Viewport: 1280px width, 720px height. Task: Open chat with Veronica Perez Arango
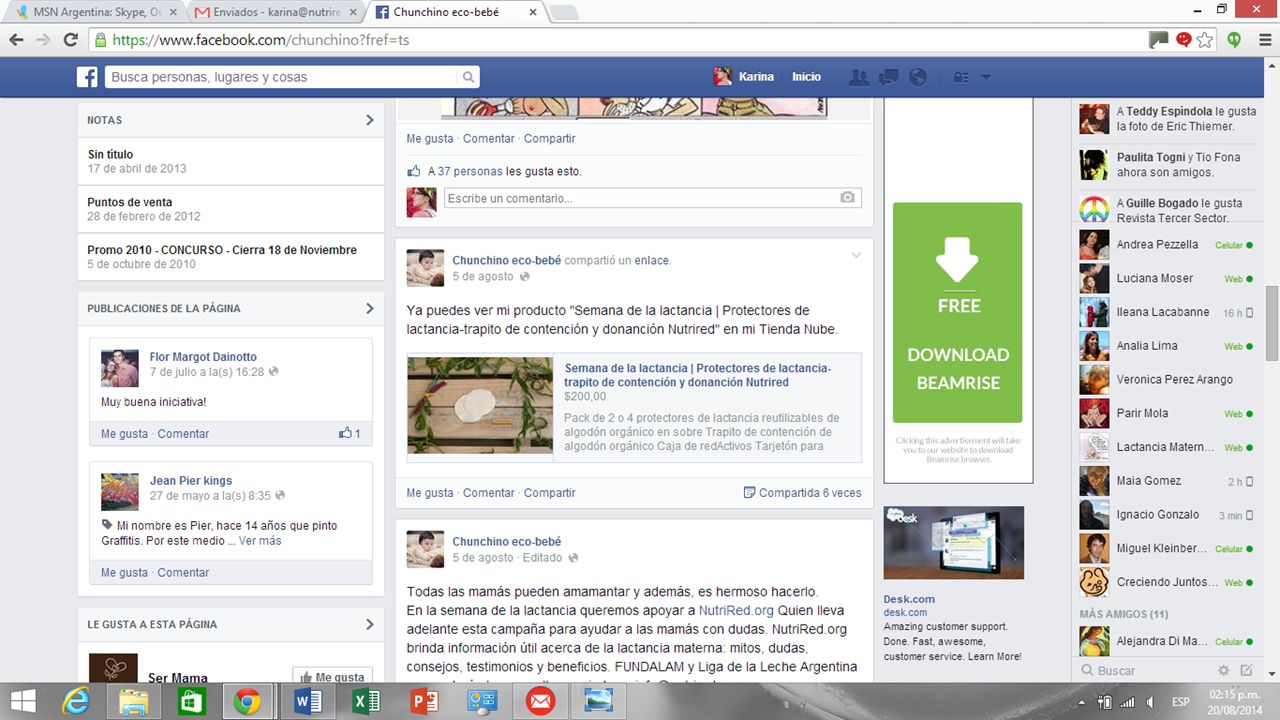[1167, 379]
